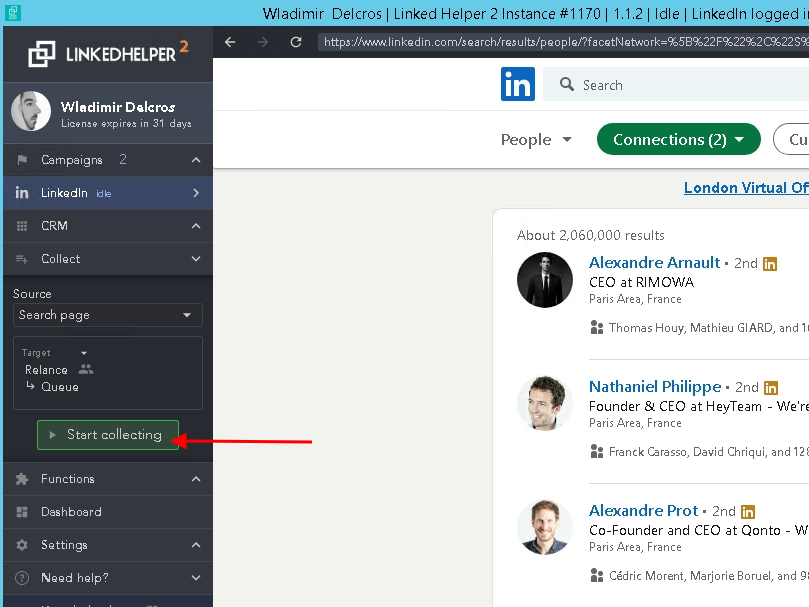Click the Functions puzzle piece icon
Image resolution: width=809 pixels, height=607 pixels.
(x=22, y=479)
